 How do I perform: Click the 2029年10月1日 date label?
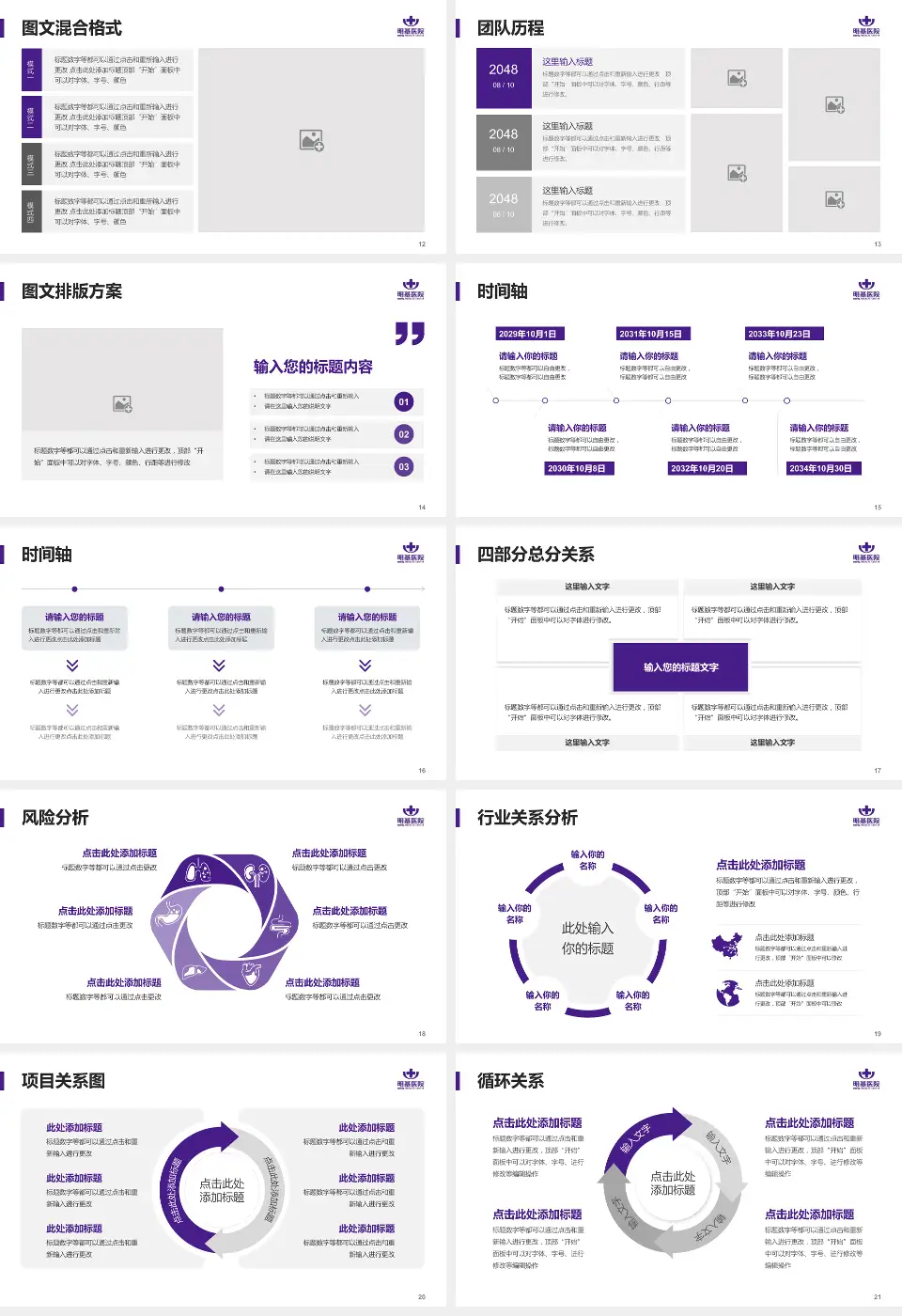click(x=527, y=334)
